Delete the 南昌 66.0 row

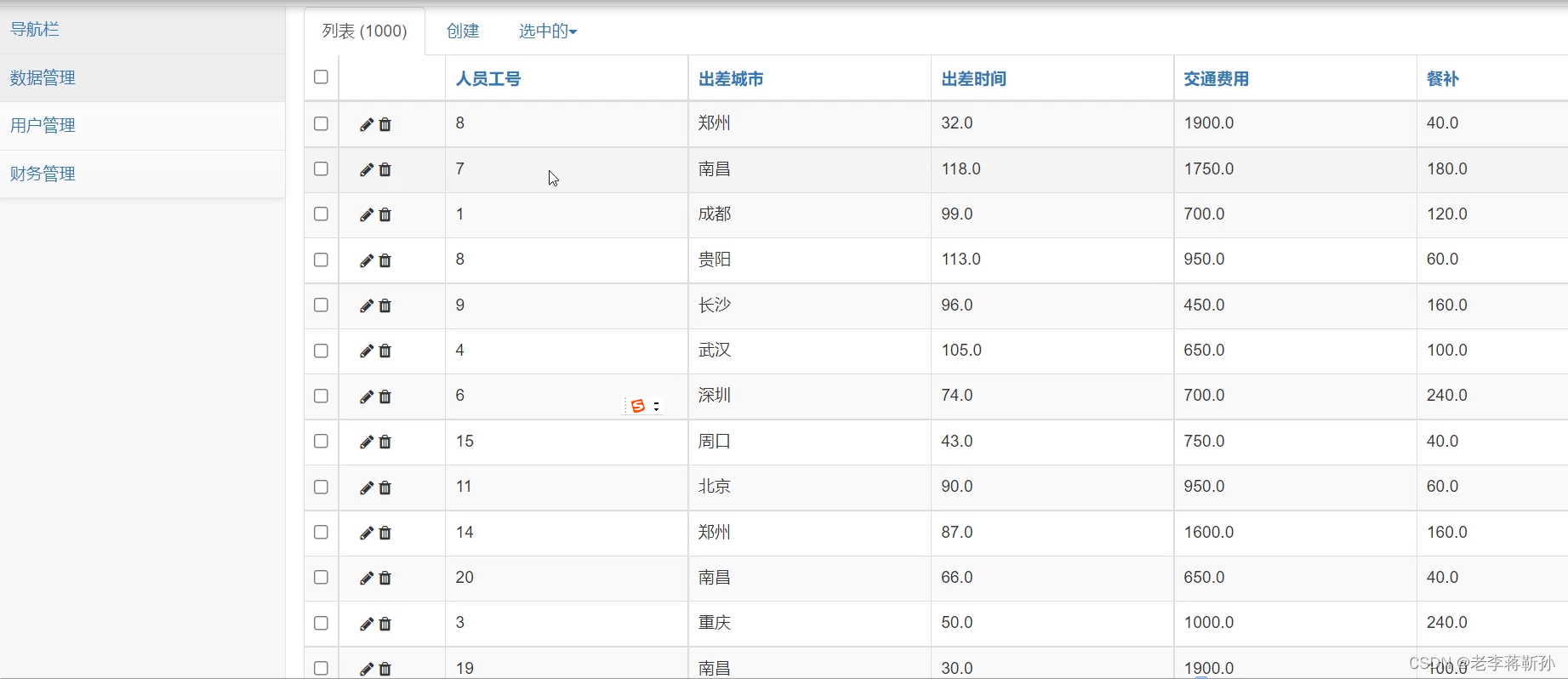[385, 578]
